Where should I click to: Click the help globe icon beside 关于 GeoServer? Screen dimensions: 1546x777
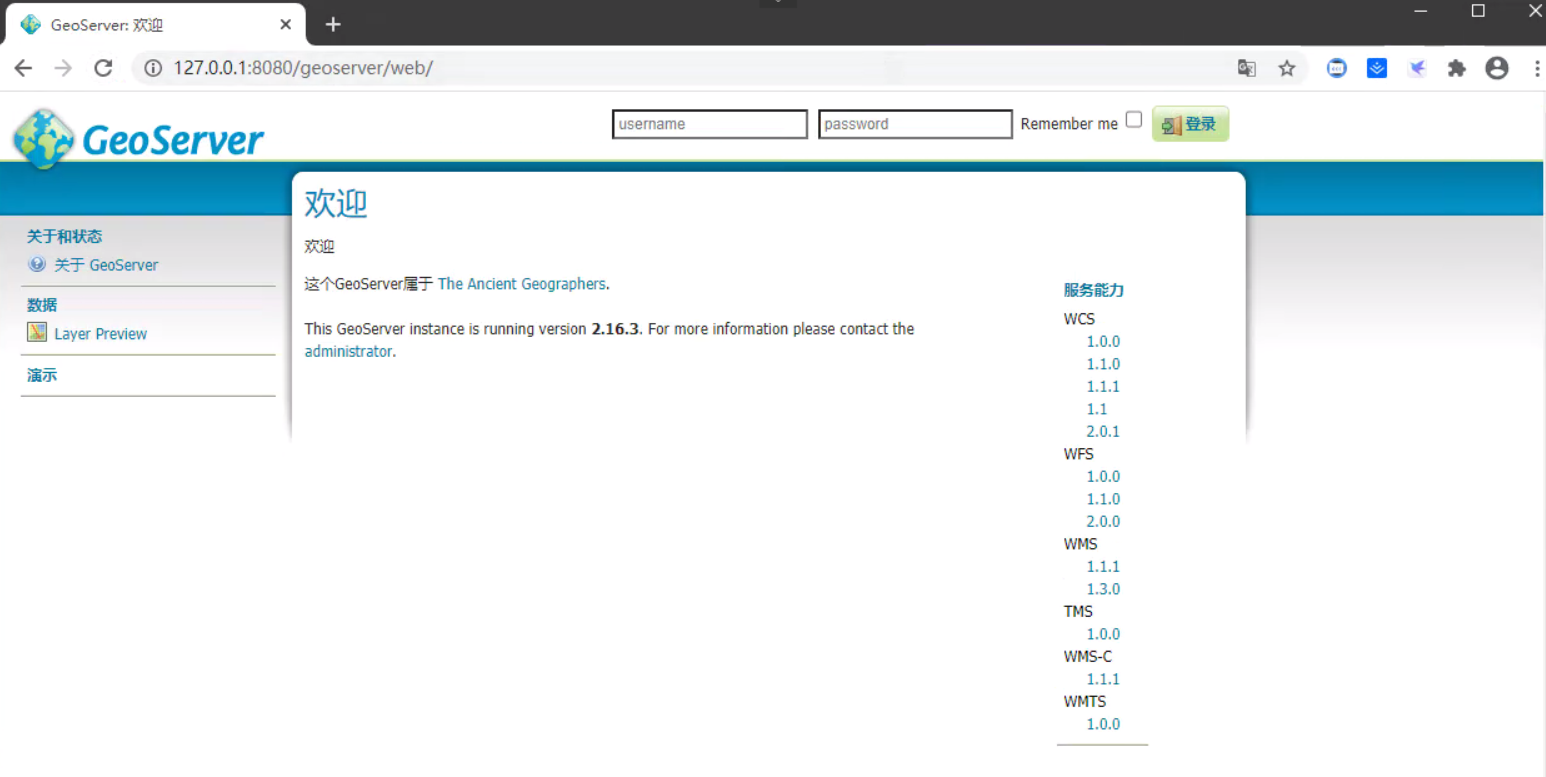click(37, 264)
